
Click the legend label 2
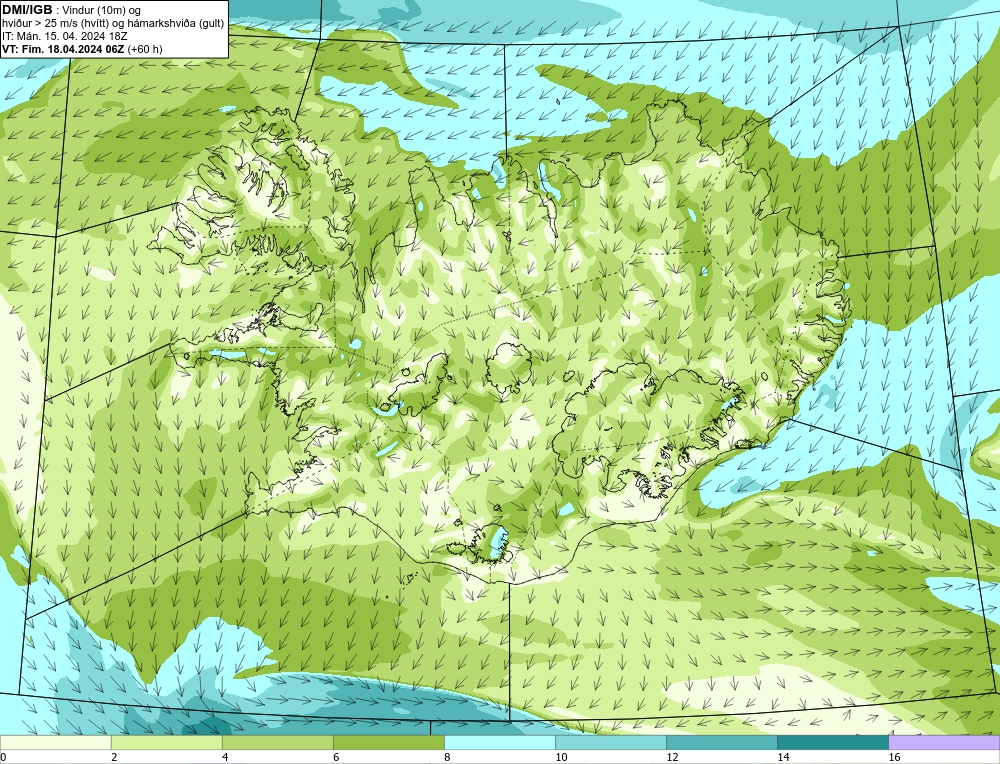click(114, 758)
